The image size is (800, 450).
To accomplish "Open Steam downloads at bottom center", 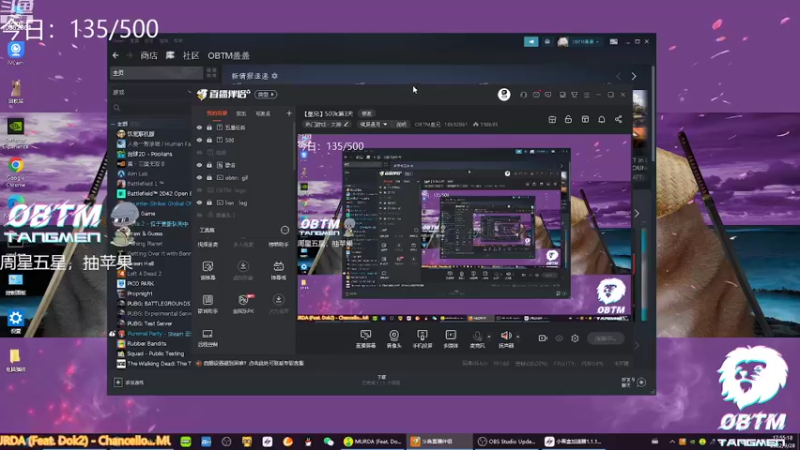I will click(x=382, y=380).
